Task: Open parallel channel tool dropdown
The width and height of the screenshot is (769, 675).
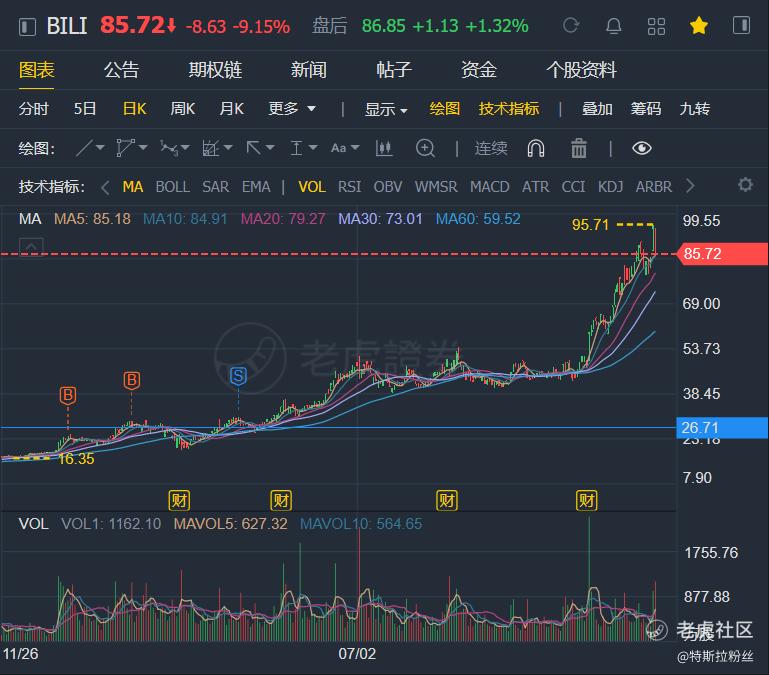Action: (131, 148)
